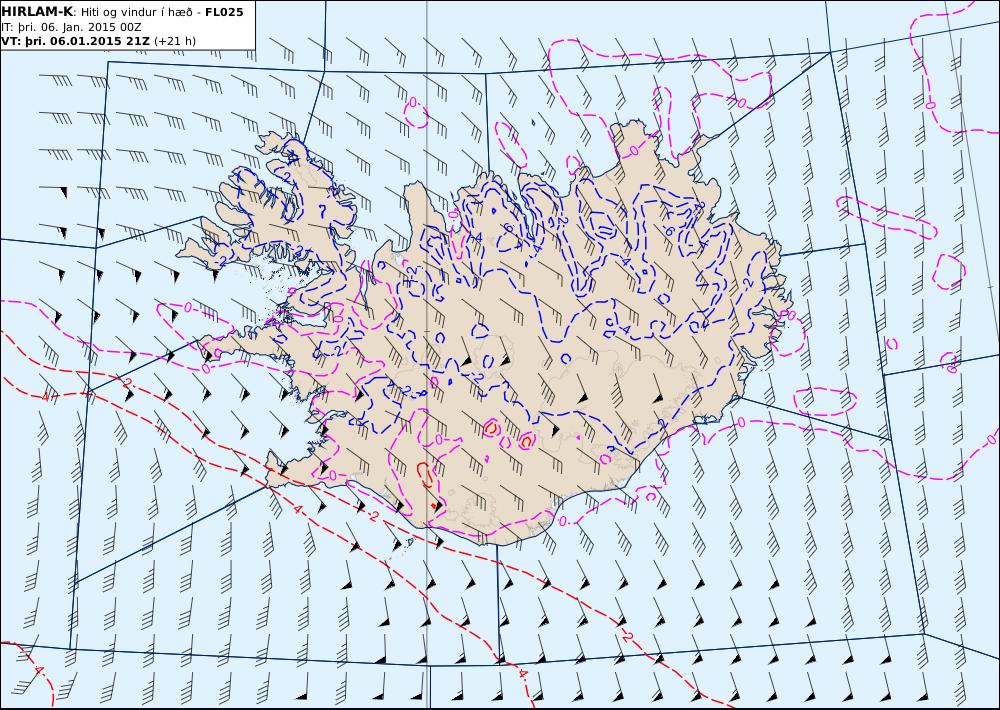
Task: Click the FL025 flight level label
Action: [224, 12]
